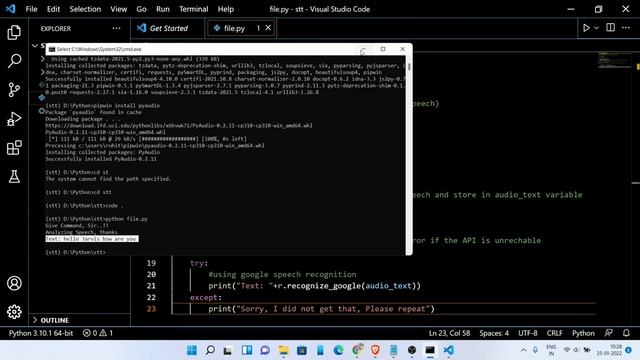This screenshot has height=360, width=640.
Task: Change the CRLF end of line sequence
Action: click(x=554, y=333)
